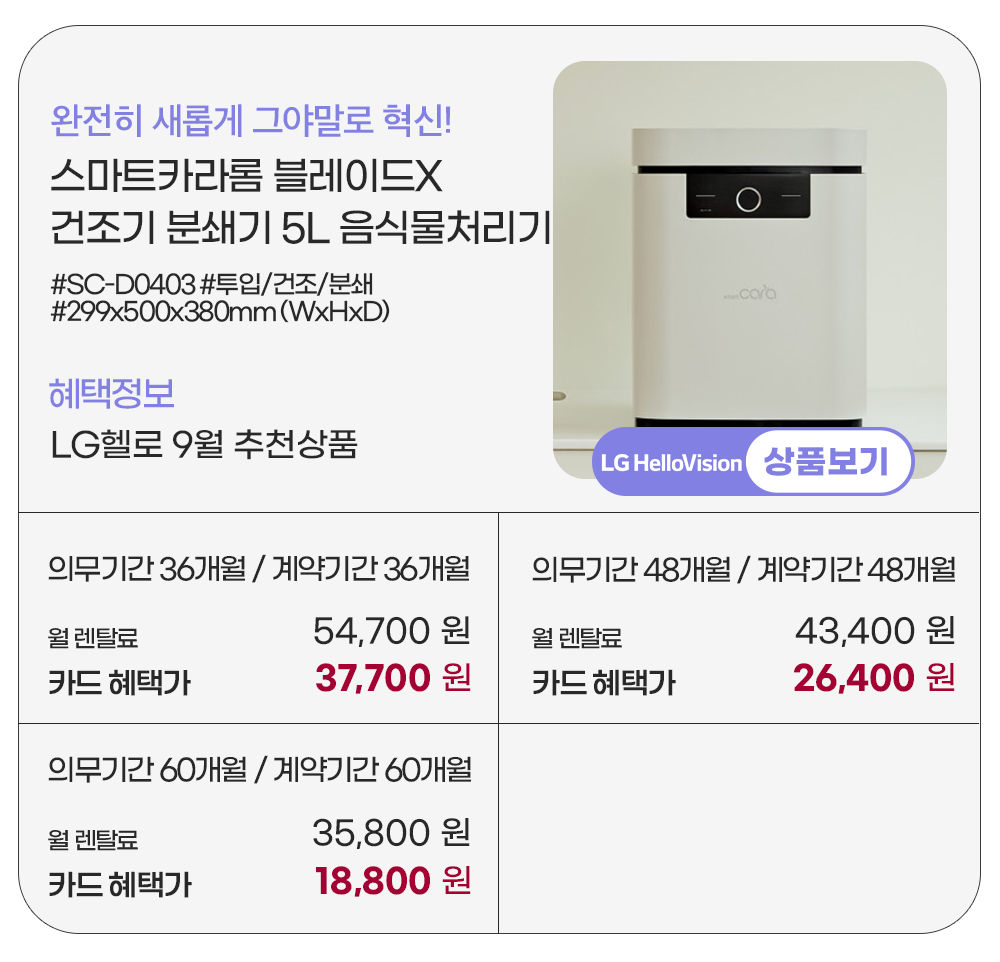Viewport: 1000px width, 962px height.
Task: Open the food waste processor product photo
Action: [x=749, y=260]
